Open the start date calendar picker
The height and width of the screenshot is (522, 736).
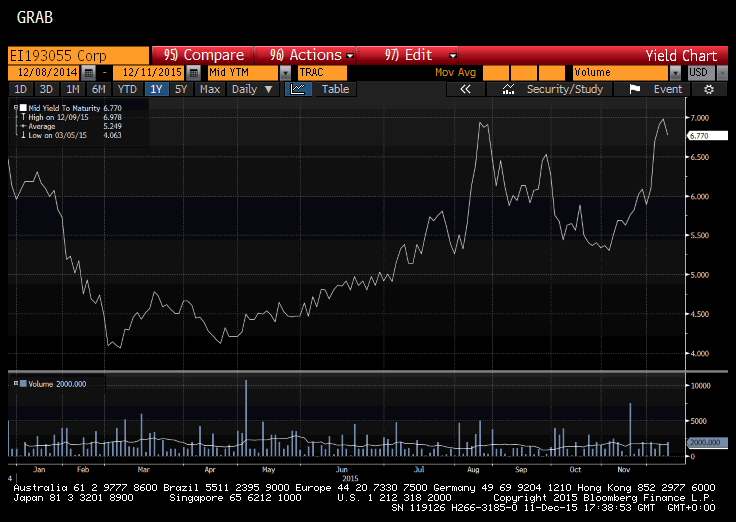pyautogui.click(x=88, y=73)
